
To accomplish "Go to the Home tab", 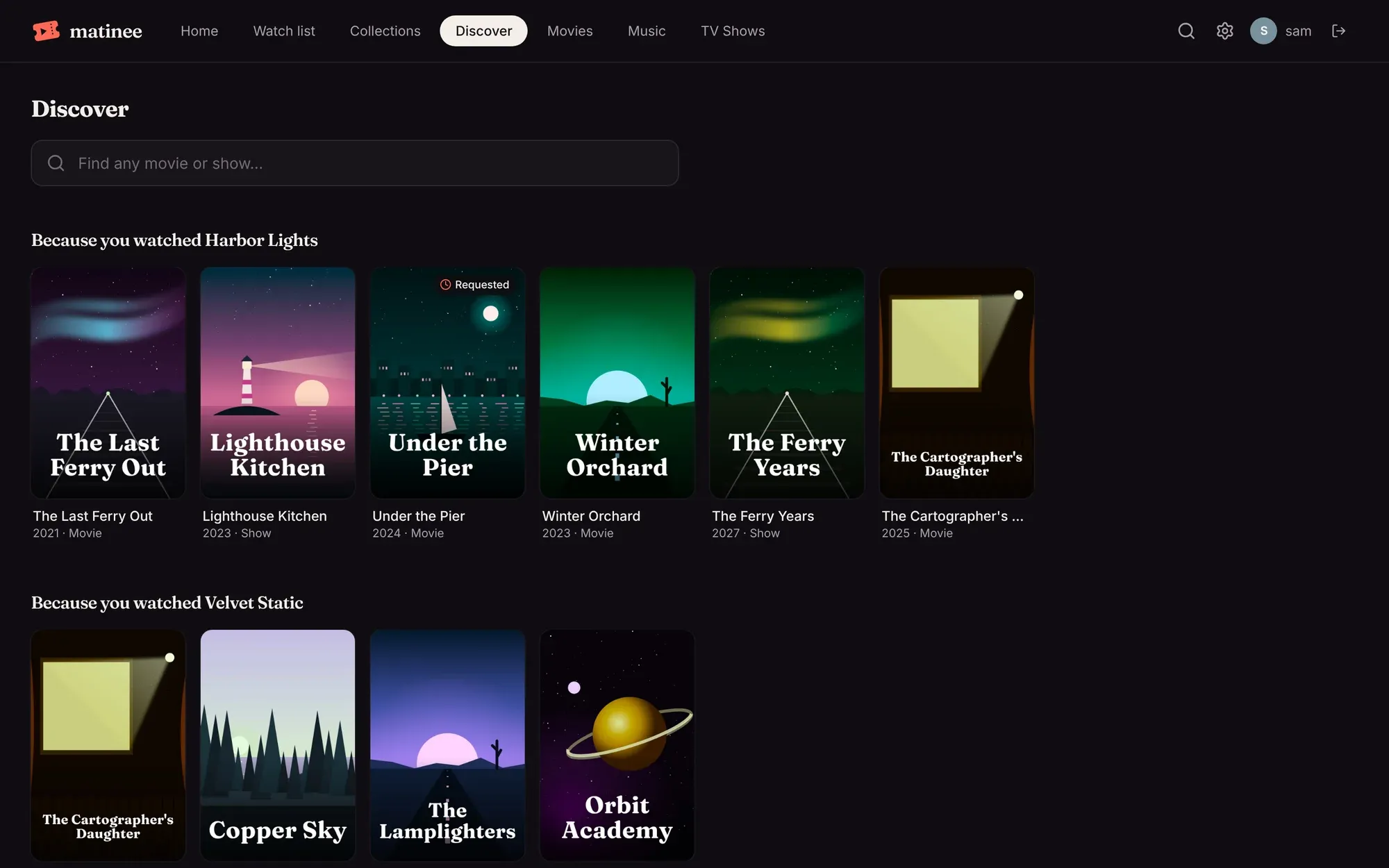I will [199, 31].
